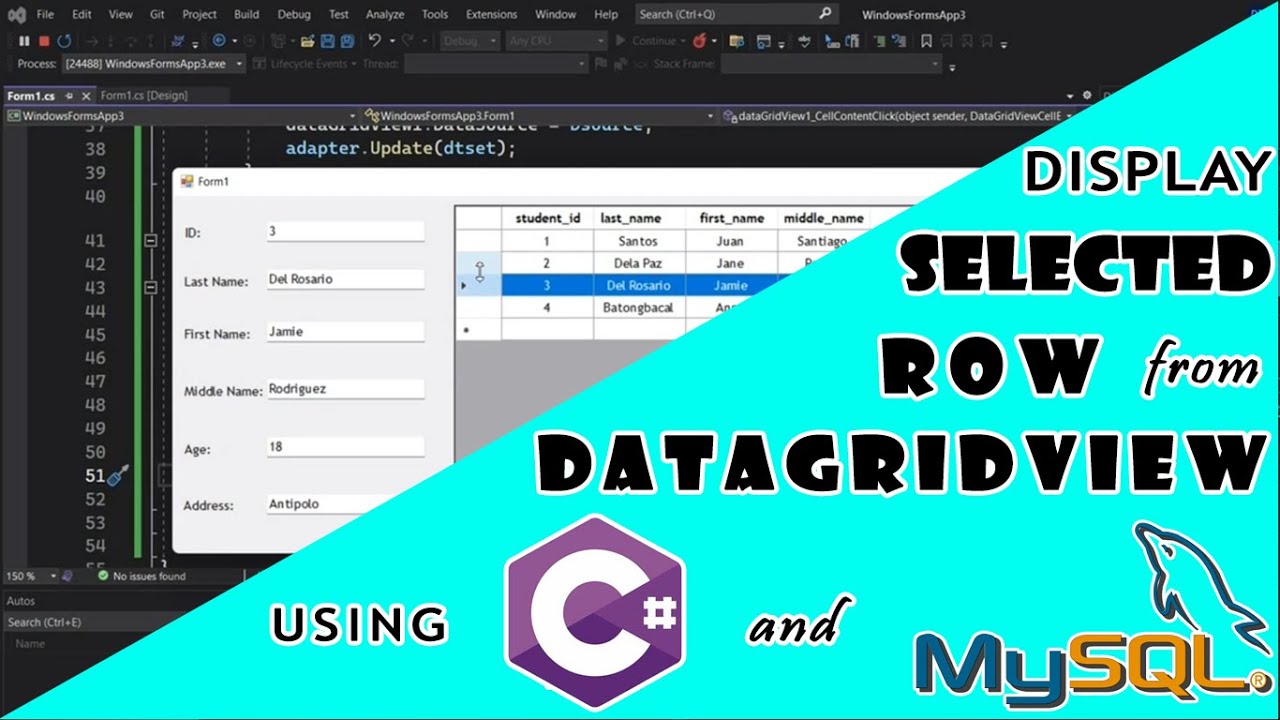Image resolution: width=1280 pixels, height=720 pixels.
Task: Click the Age field showing 18
Action: (345, 447)
